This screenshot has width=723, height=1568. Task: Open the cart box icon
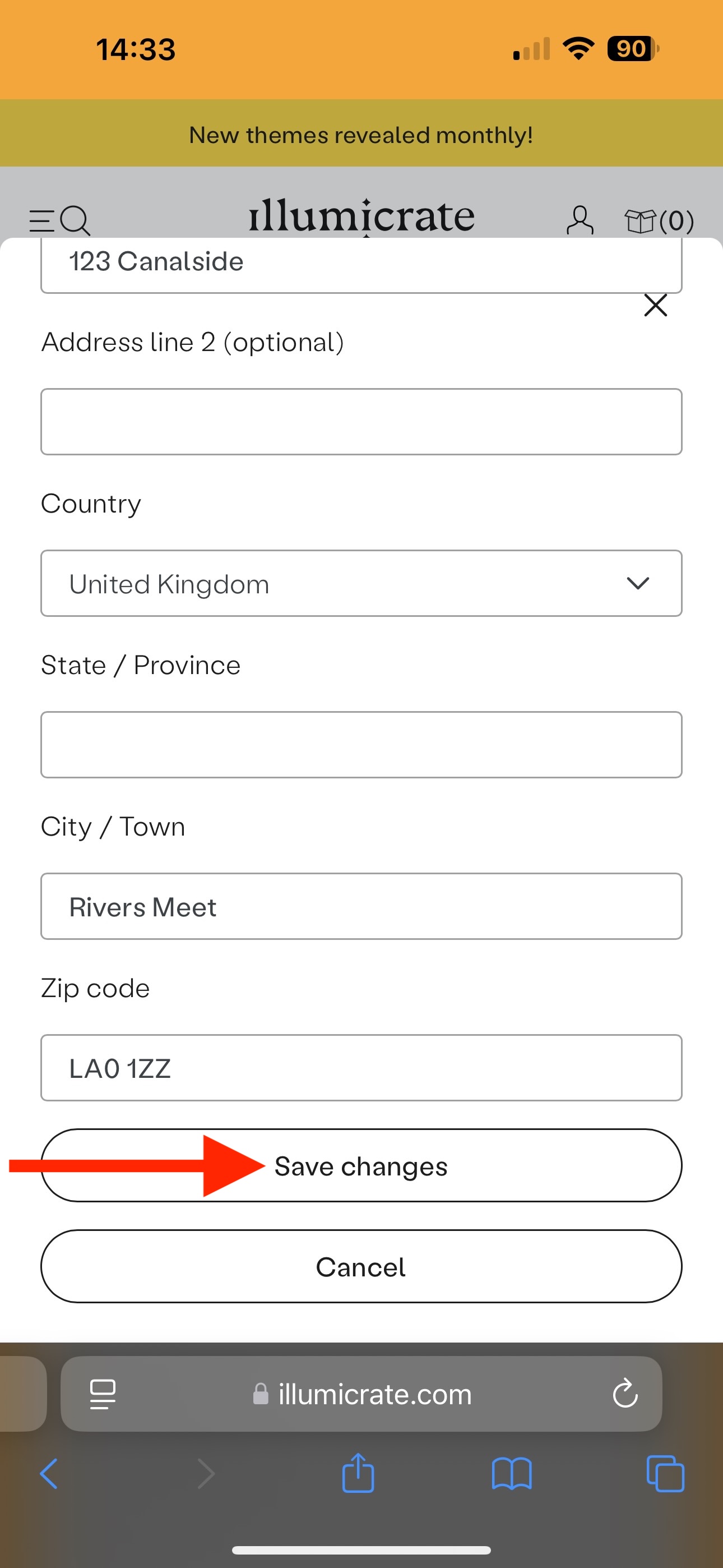coord(659,220)
